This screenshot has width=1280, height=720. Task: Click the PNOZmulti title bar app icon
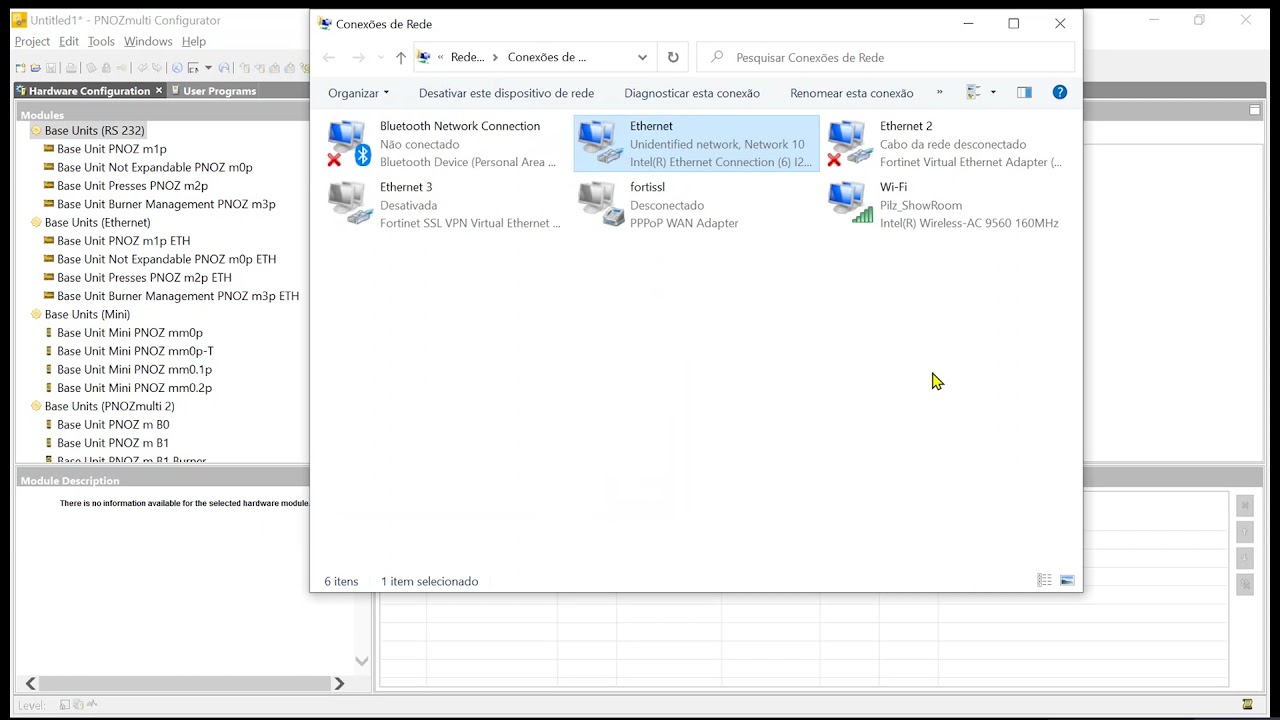pos(18,20)
